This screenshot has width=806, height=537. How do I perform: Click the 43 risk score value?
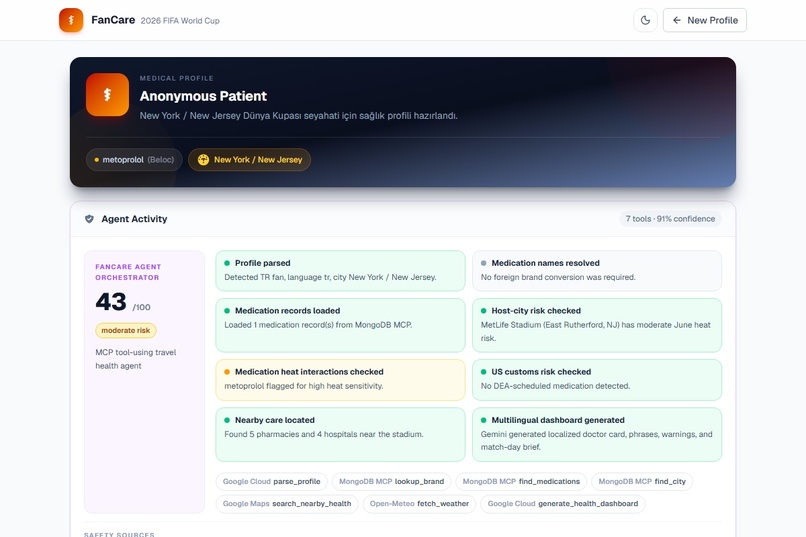[111, 302]
